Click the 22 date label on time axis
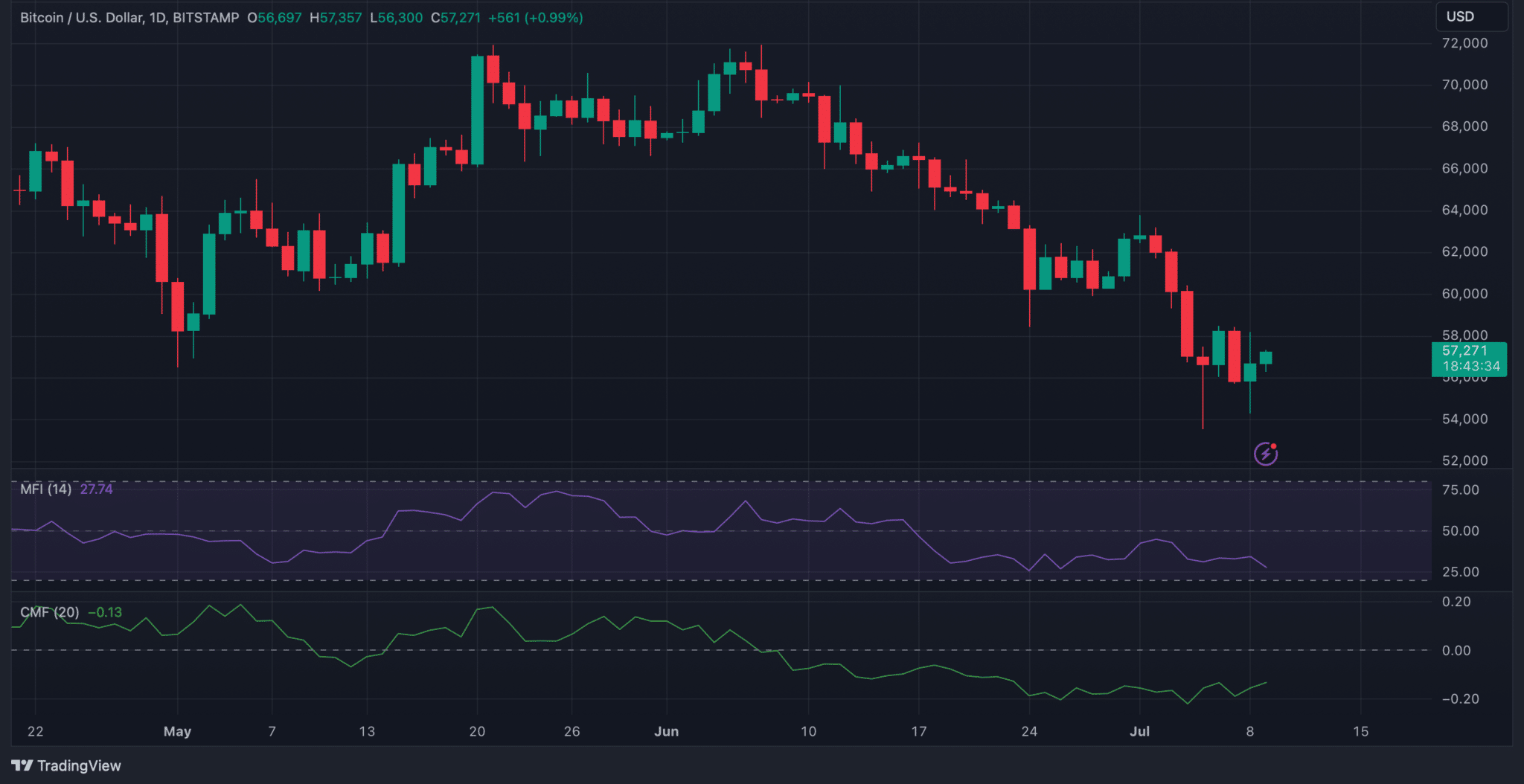The height and width of the screenshot is (784, 1524). 35,731
